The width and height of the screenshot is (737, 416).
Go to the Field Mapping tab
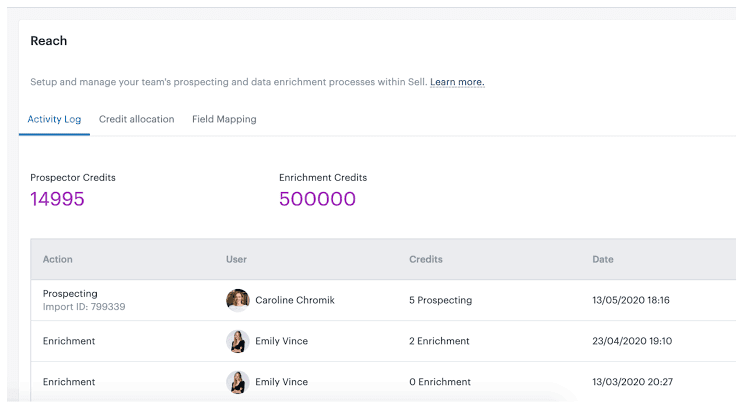click(x=224, y=119)
